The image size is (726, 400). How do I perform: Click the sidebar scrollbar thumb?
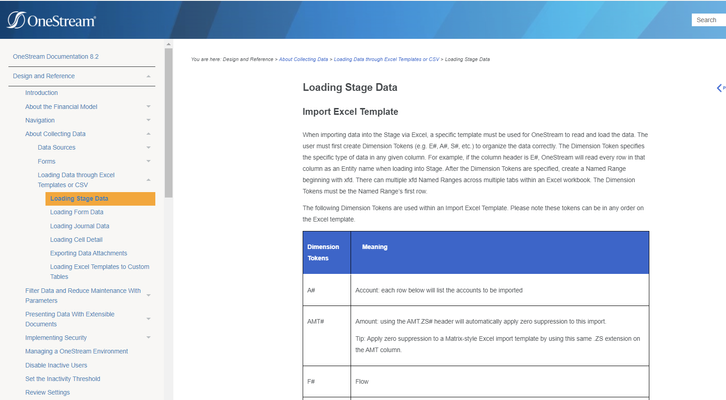(169, 123)
